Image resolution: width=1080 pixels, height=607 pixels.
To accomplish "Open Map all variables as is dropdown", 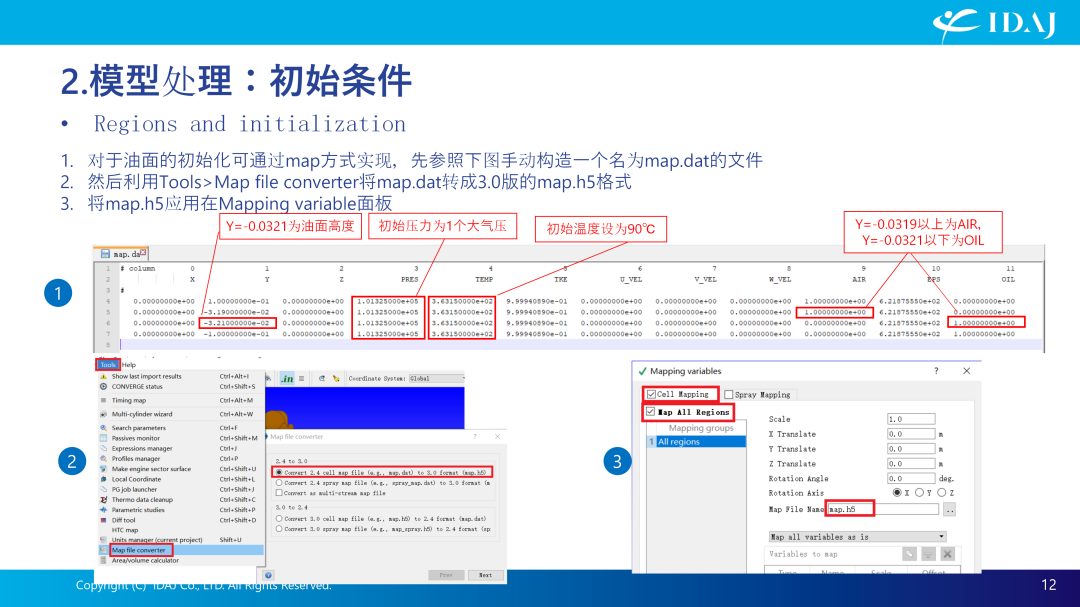I will tap(858, 537).
